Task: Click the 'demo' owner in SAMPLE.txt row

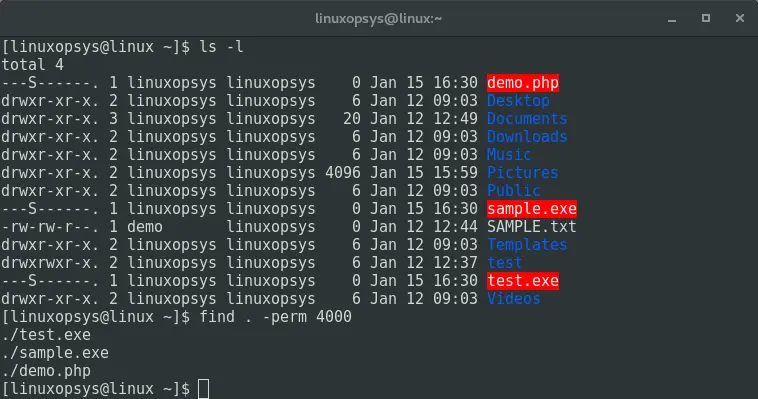Action: (x=145, y=227)
